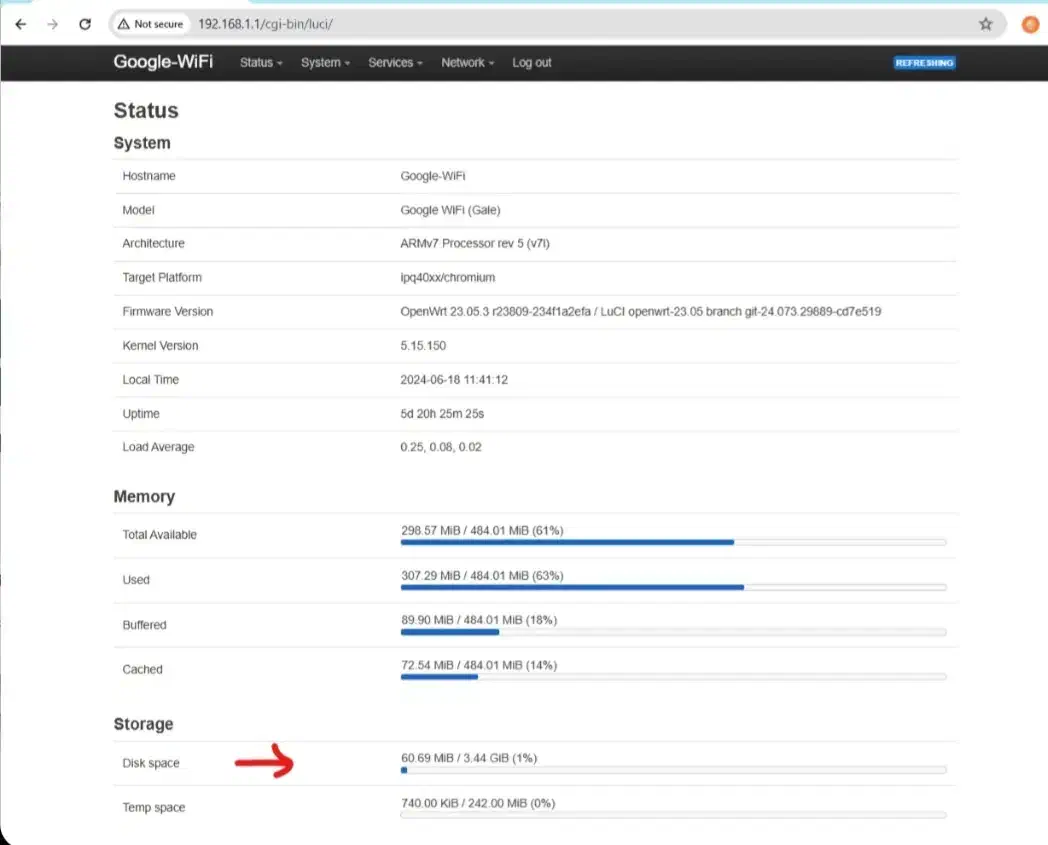The height and width of the screenshot is (845, 1048).
Task: Click the Not secure warning icon
Action: point(123,24)
